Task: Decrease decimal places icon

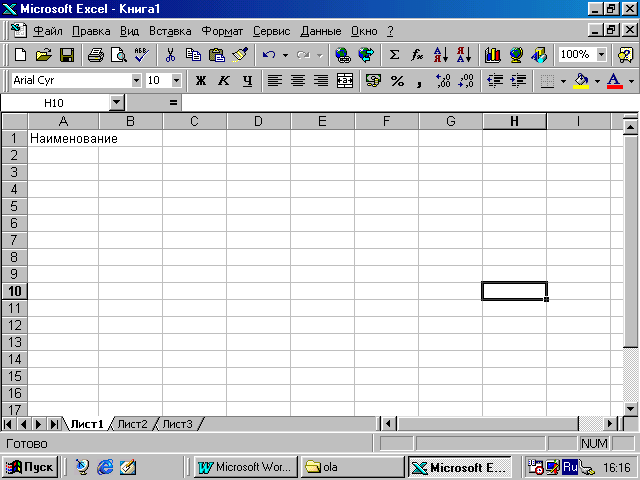Action: click(466, 80)
